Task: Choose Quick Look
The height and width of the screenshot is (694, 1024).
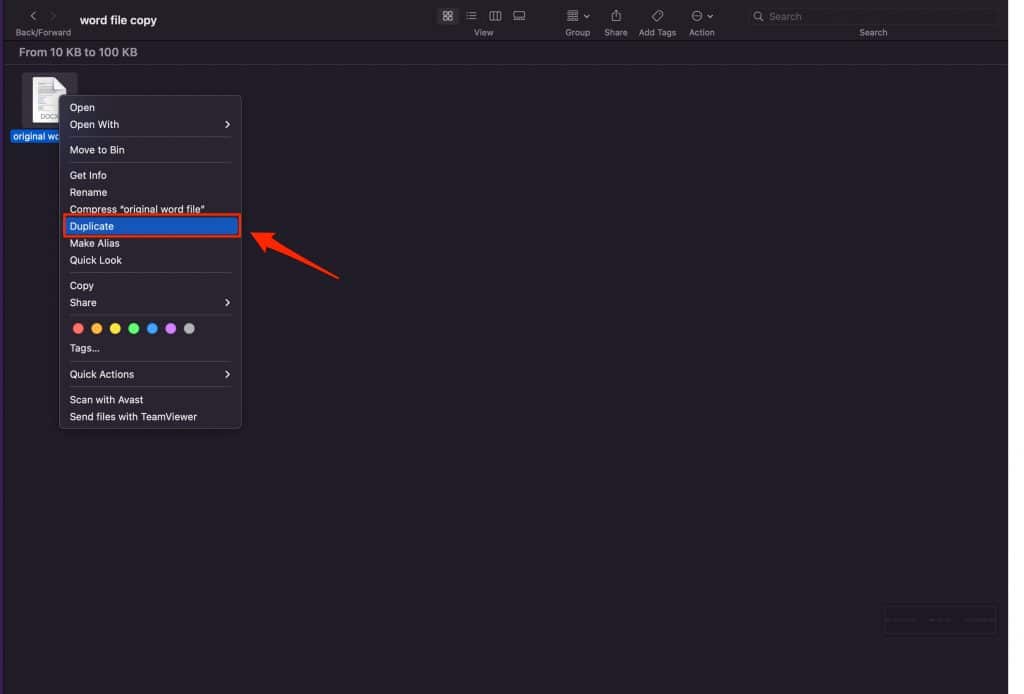Action: point(150,260)
